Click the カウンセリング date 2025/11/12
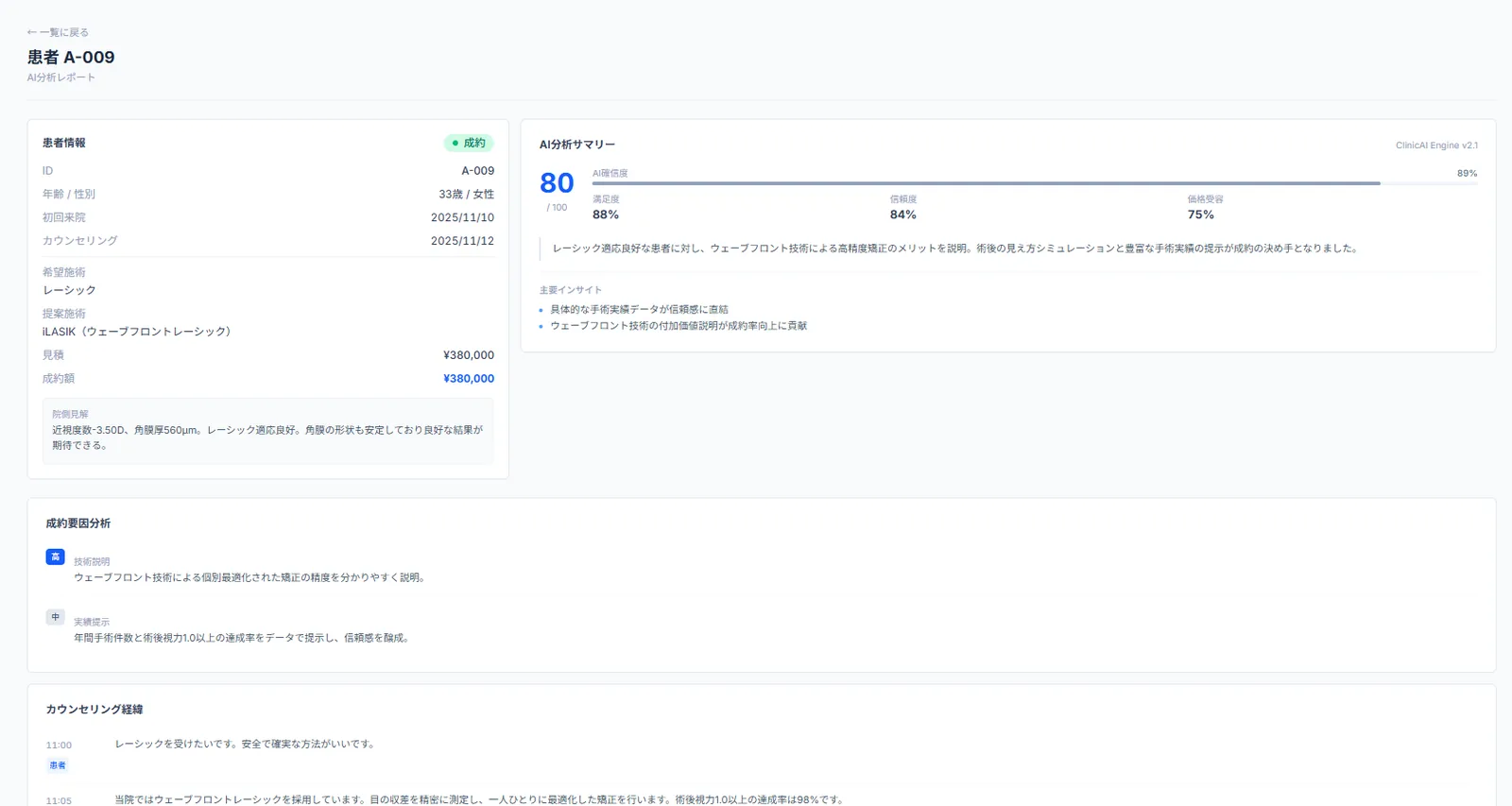Viewport: 1512px width, 806px height. coord(462,241)
